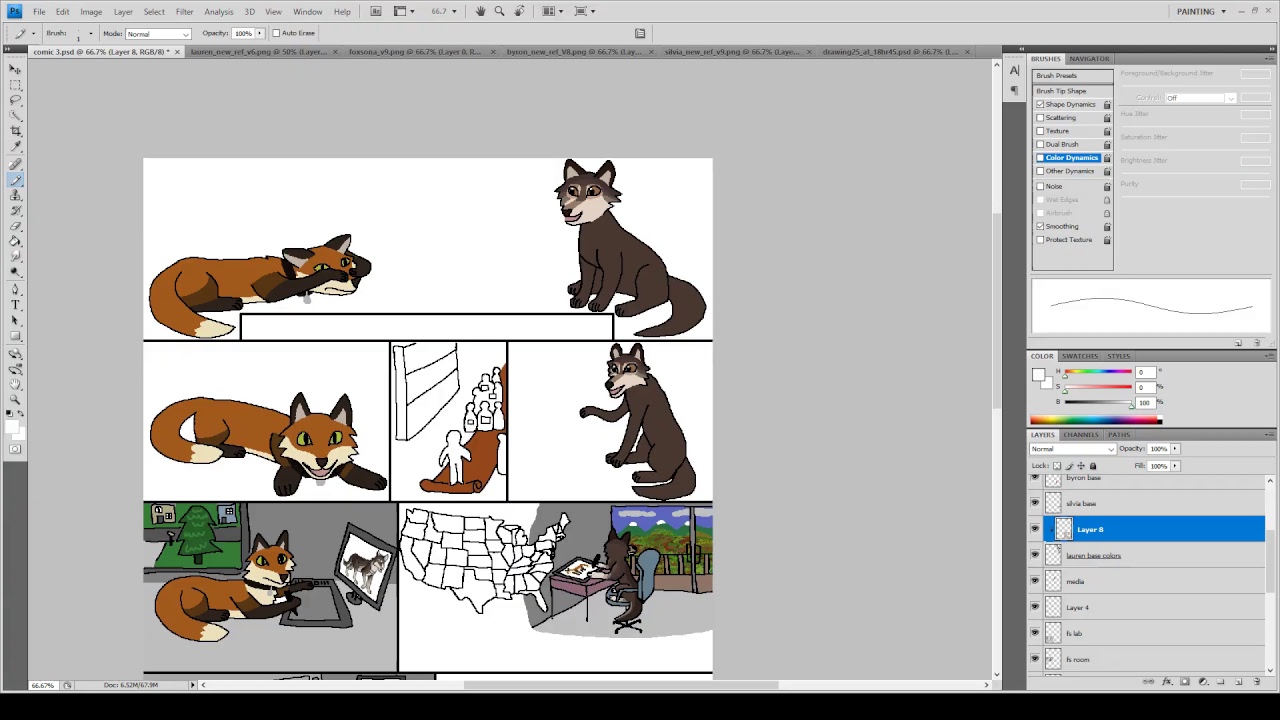The width and height of the screenshot is (1280, 720).
Task: Click the Zoom tool in the application bar
Action: 499,11
